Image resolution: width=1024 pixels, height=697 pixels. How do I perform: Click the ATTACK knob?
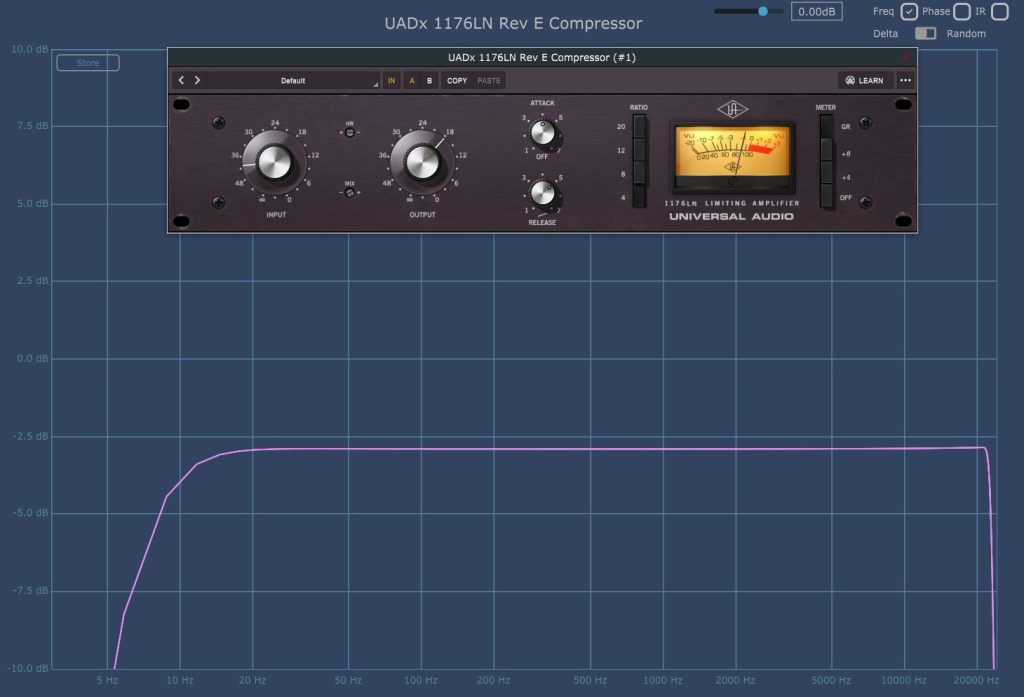(x=542, y=132)
